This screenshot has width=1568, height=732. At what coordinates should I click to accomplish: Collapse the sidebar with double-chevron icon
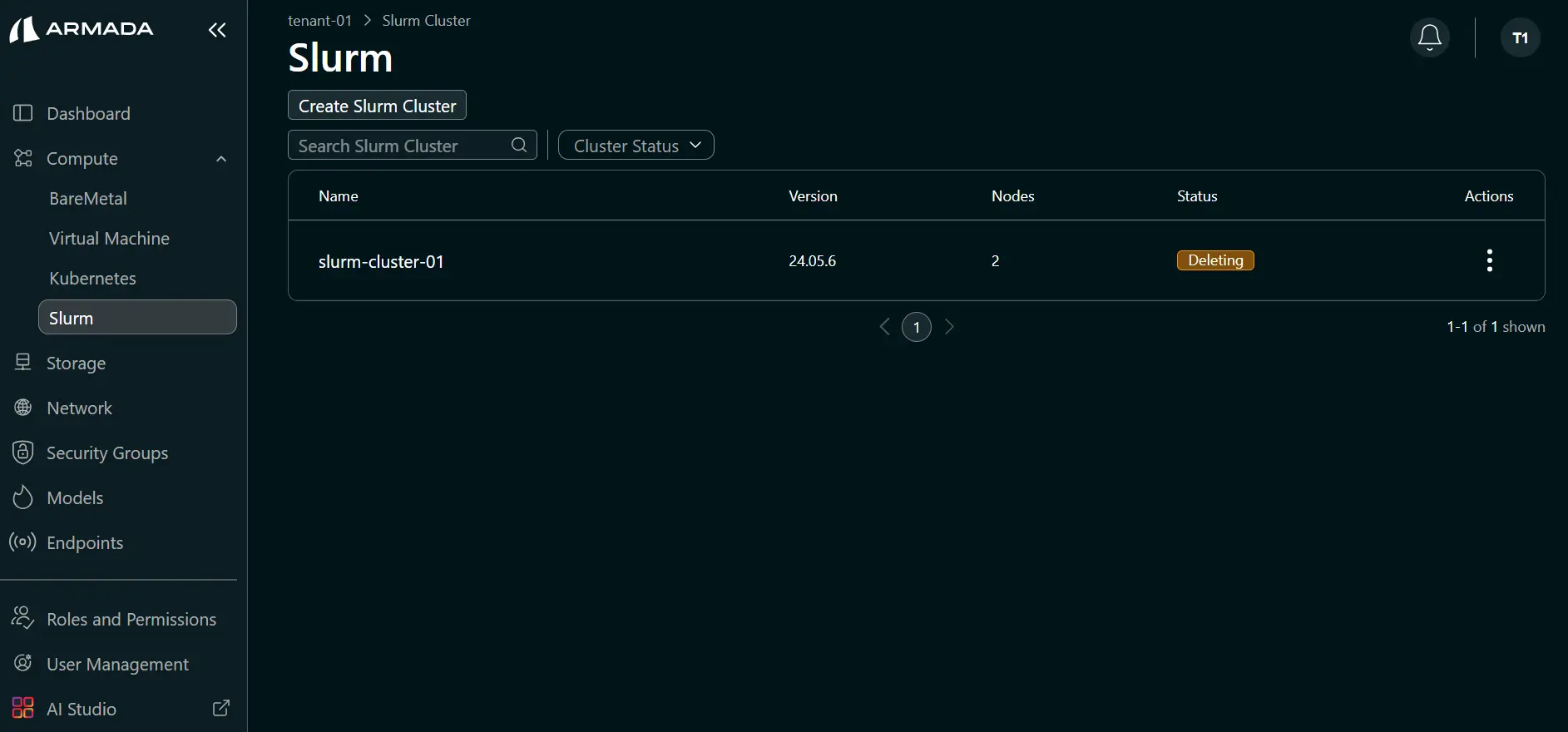coord(217,30)
